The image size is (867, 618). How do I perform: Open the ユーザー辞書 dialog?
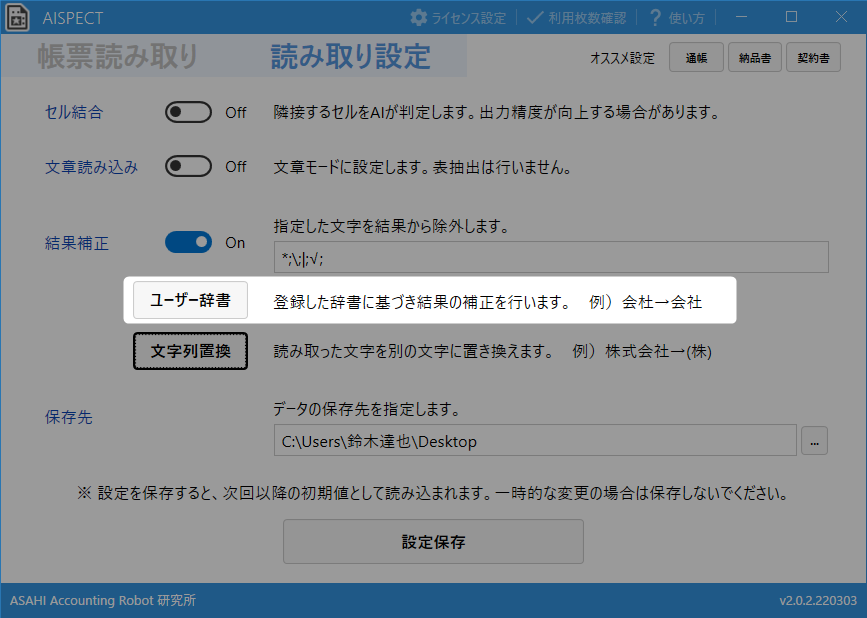coord(190,300)
